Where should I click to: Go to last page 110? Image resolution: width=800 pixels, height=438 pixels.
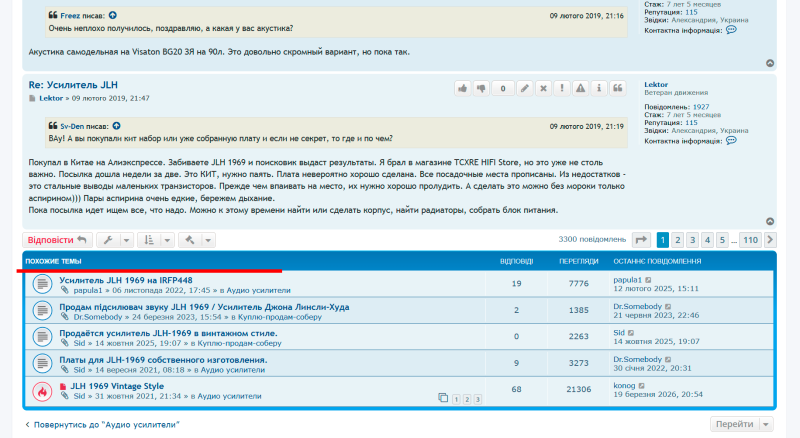[751, 240]
